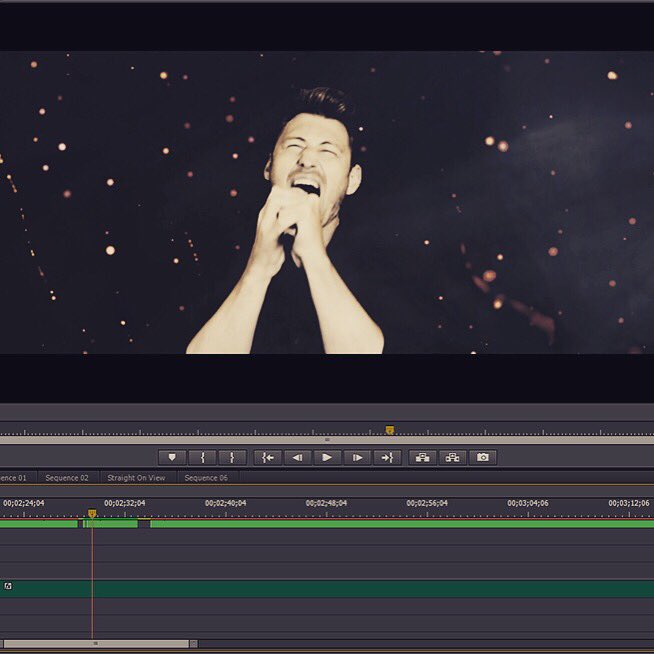Screen dimensions: 654x654
Task: Click timecode 00;02;24;04 on the ruler
Action: (24, 503)
